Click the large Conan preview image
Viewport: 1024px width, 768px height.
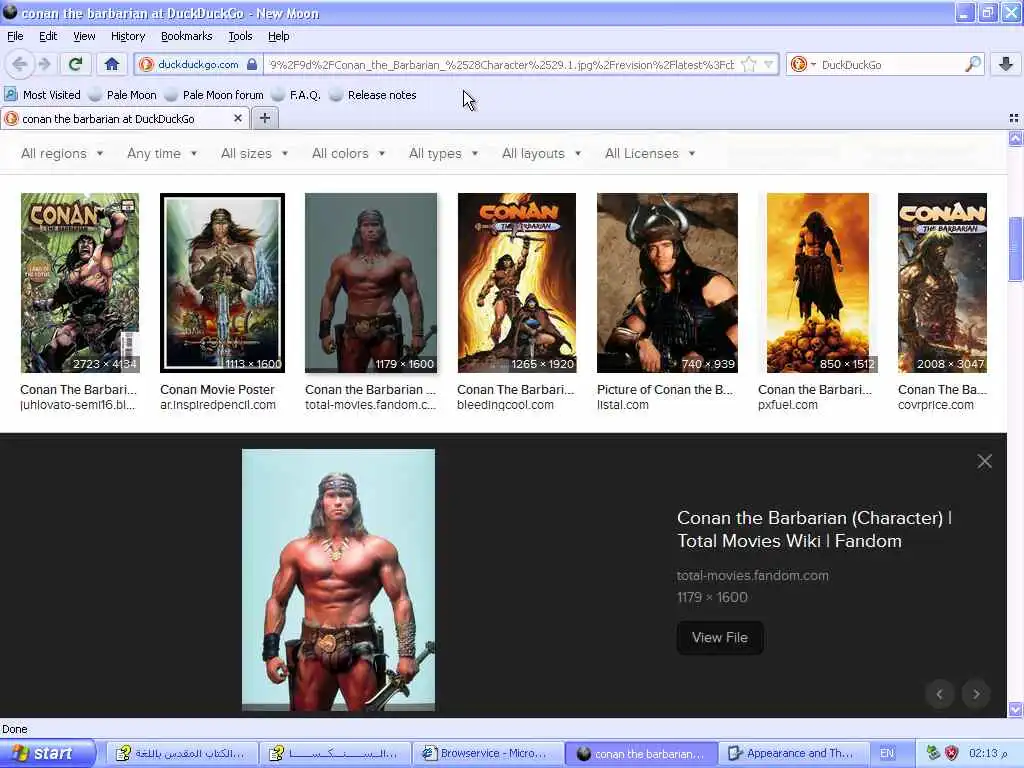click(x=338, y=580)
